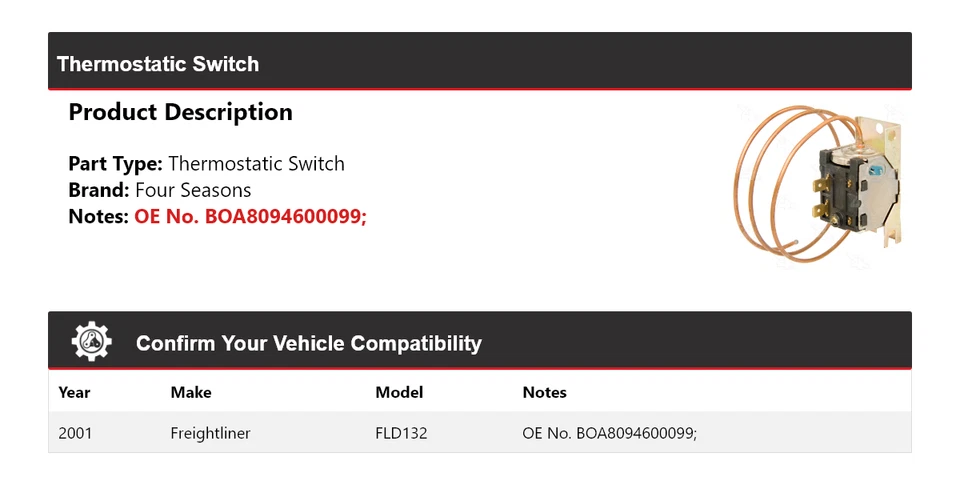Click the Model column header
This screenshot has width=960, height=485.
click(x=399, y=392)
